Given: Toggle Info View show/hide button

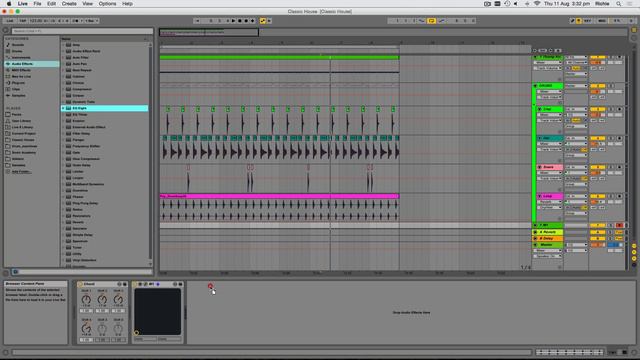Looking at the screenshot, I should (x=6, y=352).
